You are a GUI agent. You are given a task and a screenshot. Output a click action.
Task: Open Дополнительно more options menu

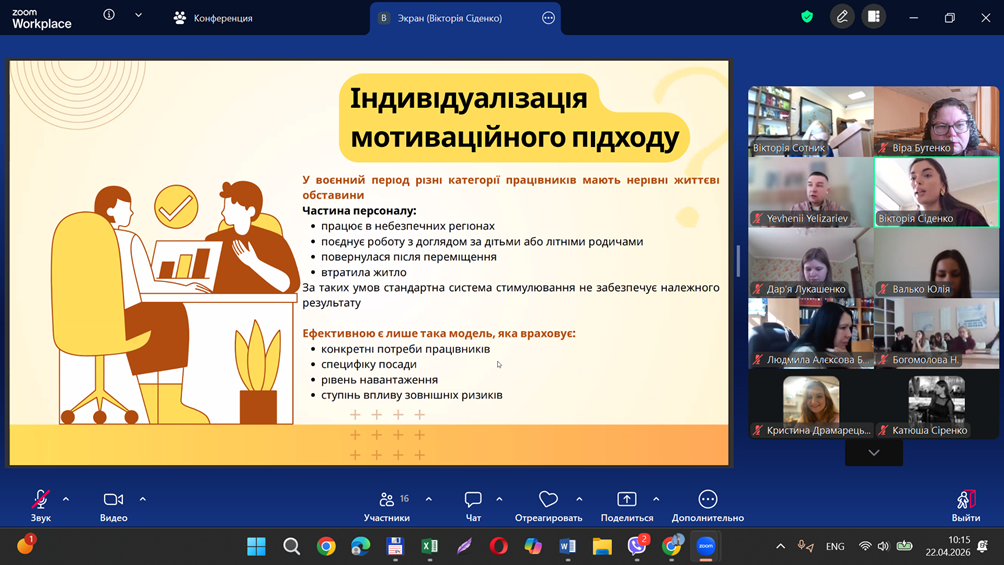click(x=708, y=505)
